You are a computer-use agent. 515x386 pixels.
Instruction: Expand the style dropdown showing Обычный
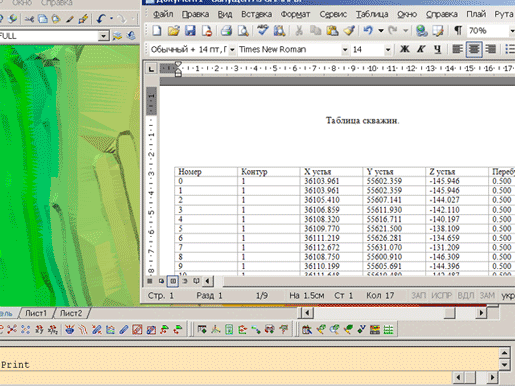coord(232,50)
